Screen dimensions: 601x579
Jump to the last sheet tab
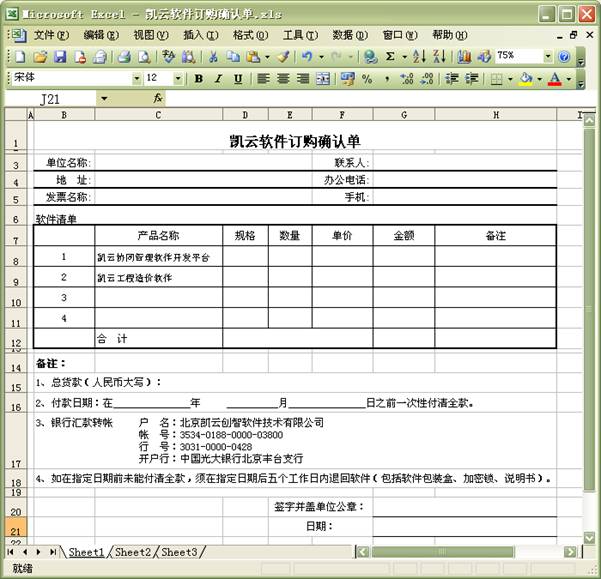pyautogui.click(x=53, y=552)
